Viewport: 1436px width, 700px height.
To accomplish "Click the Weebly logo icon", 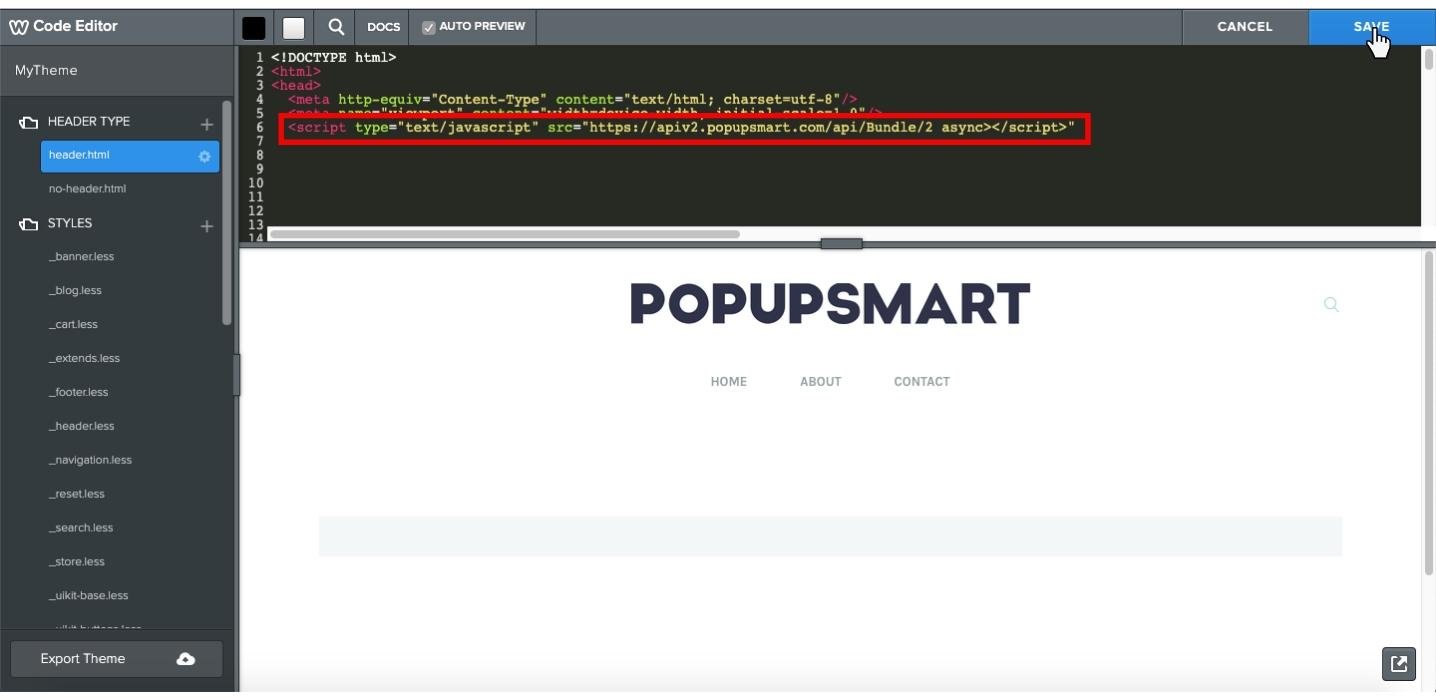I will click(19, 27).
